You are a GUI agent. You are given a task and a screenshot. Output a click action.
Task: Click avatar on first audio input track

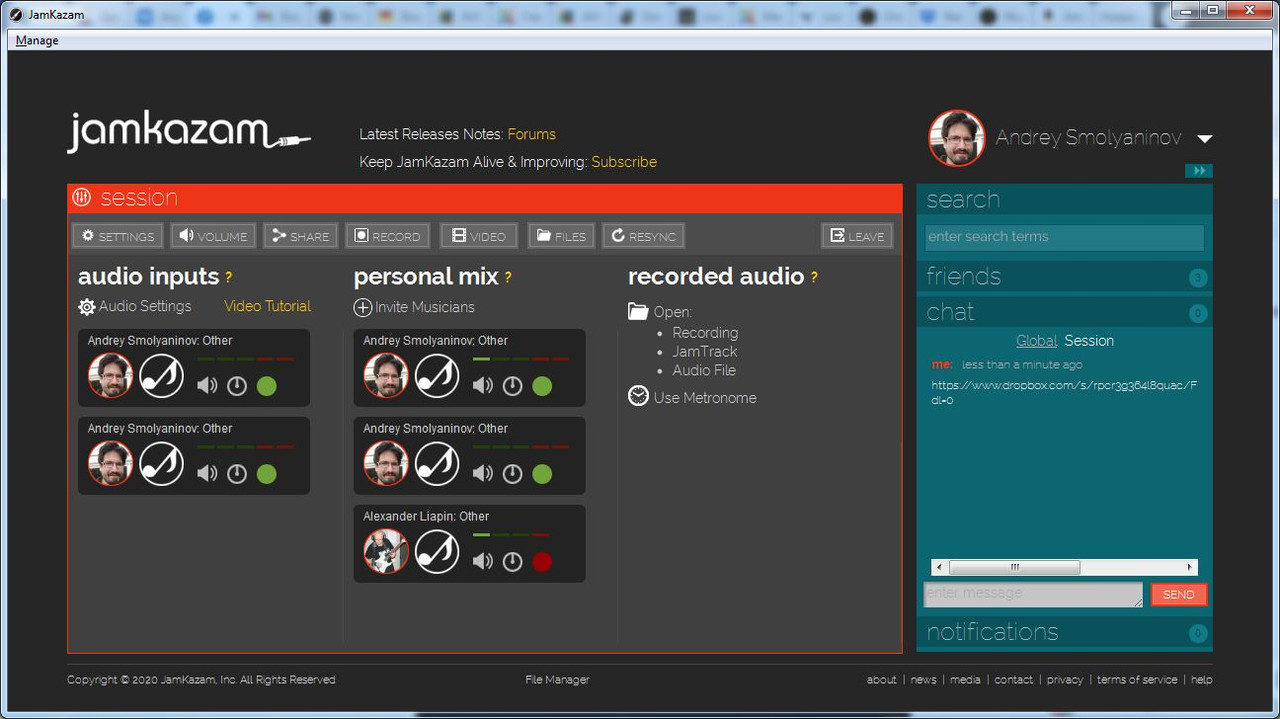(x=110, y=376)
